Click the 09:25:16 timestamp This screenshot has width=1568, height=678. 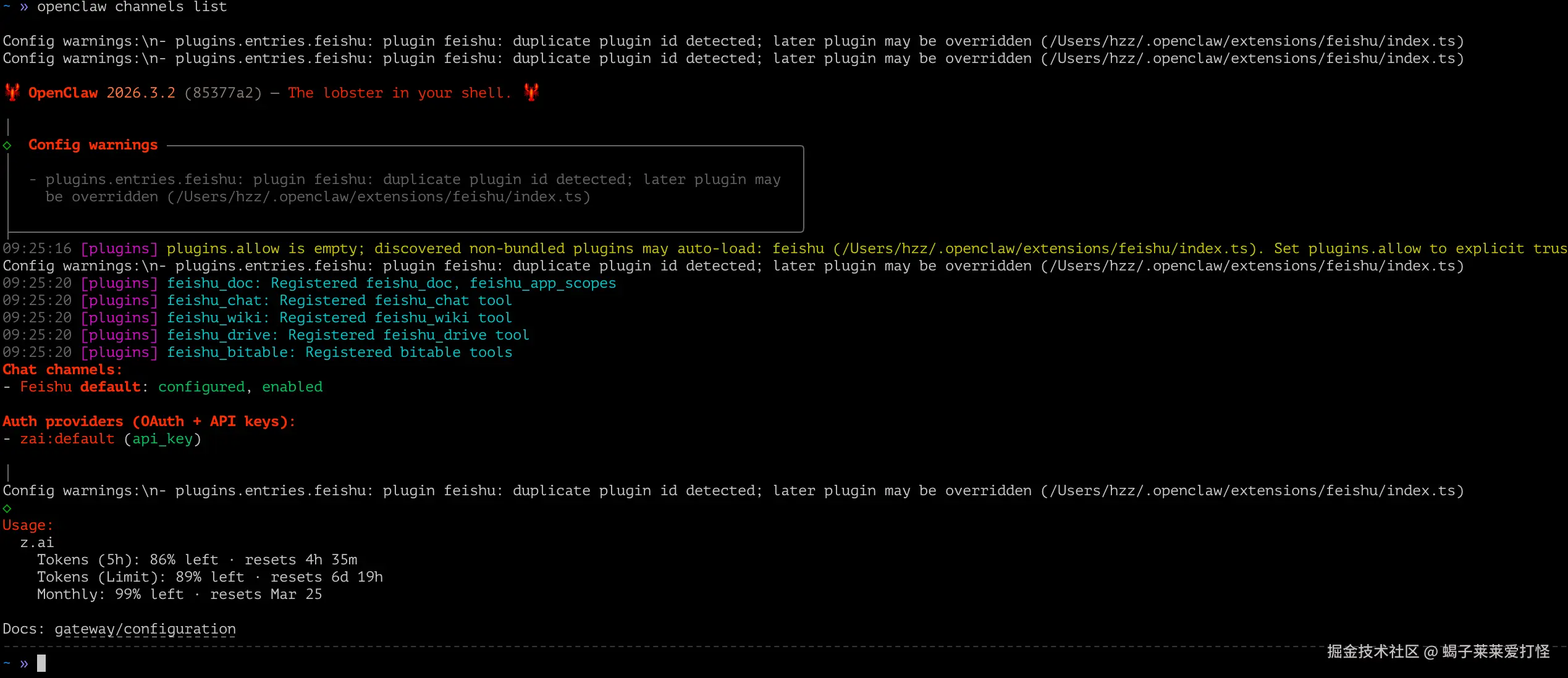pyautogui.click(x=37, y=249)
